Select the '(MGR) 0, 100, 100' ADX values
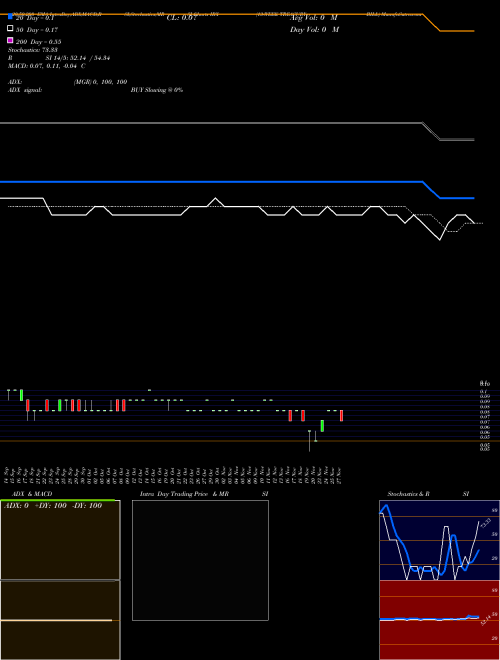The width and height of the screenshot is (500, 660). point(100,82)
